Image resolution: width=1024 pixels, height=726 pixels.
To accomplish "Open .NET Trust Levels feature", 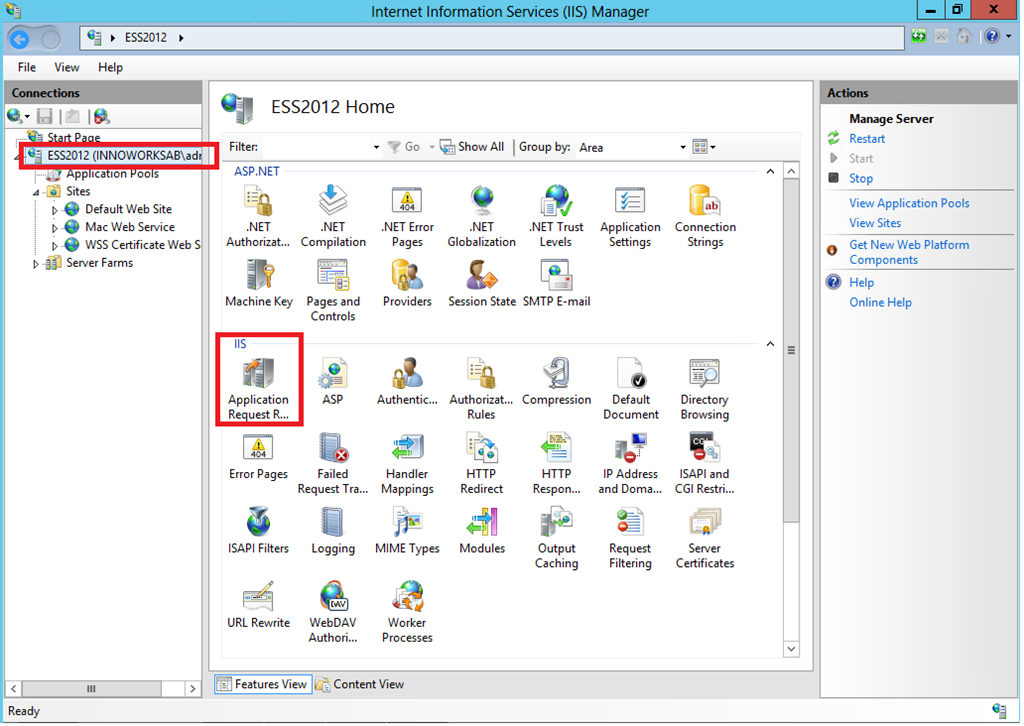I will [x=556, y=216].
